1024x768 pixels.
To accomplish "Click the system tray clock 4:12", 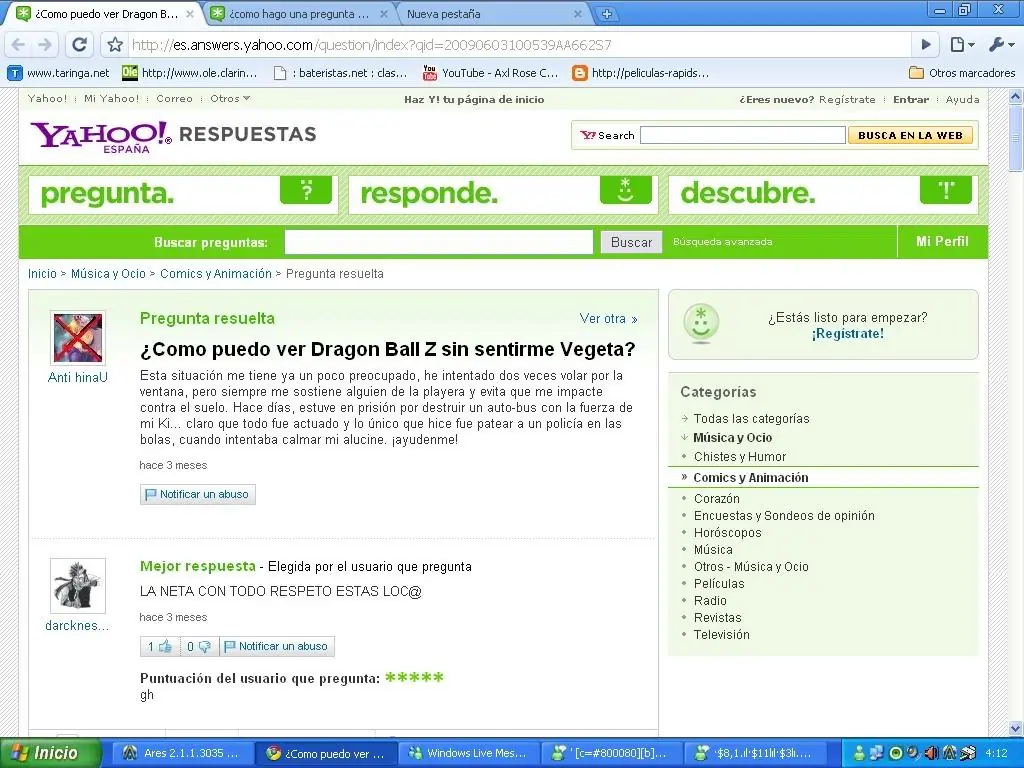I will [996, 754].
